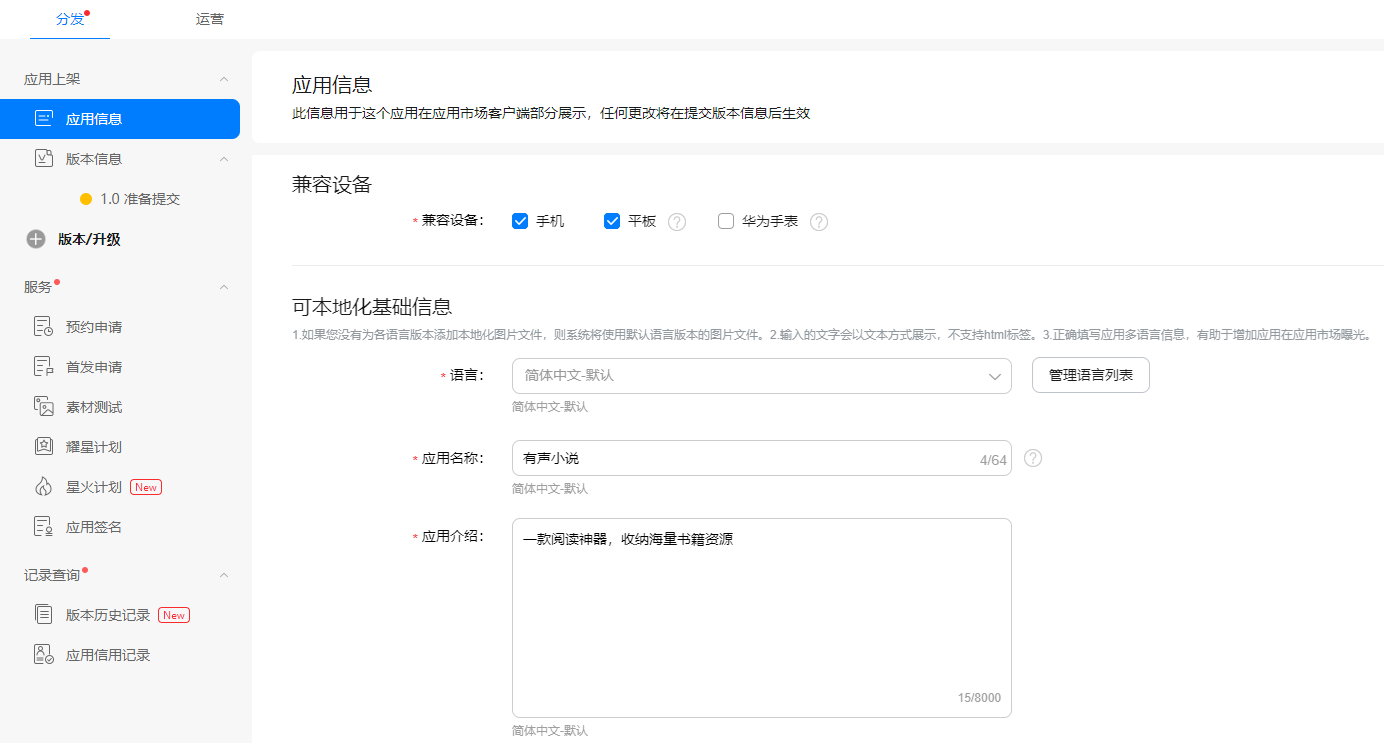The image size is (1384, 743).
Task: Click 管理语言列表 button
Action: (1091, 375)
